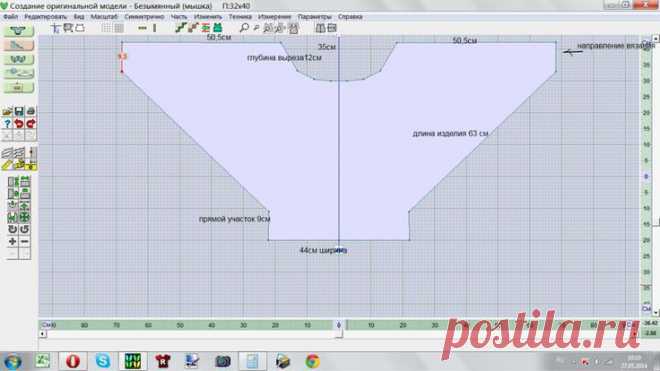The image size is (660, 371).
Task: Click the larger magnifying-glass zoom icon in the top toolbar
Action: tap(244, 28)
